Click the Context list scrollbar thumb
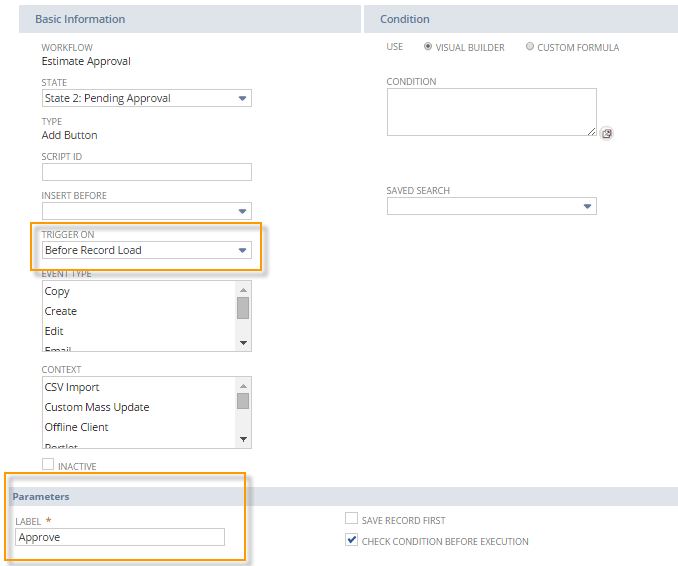The image size is (678, 566). pos(243,401)
